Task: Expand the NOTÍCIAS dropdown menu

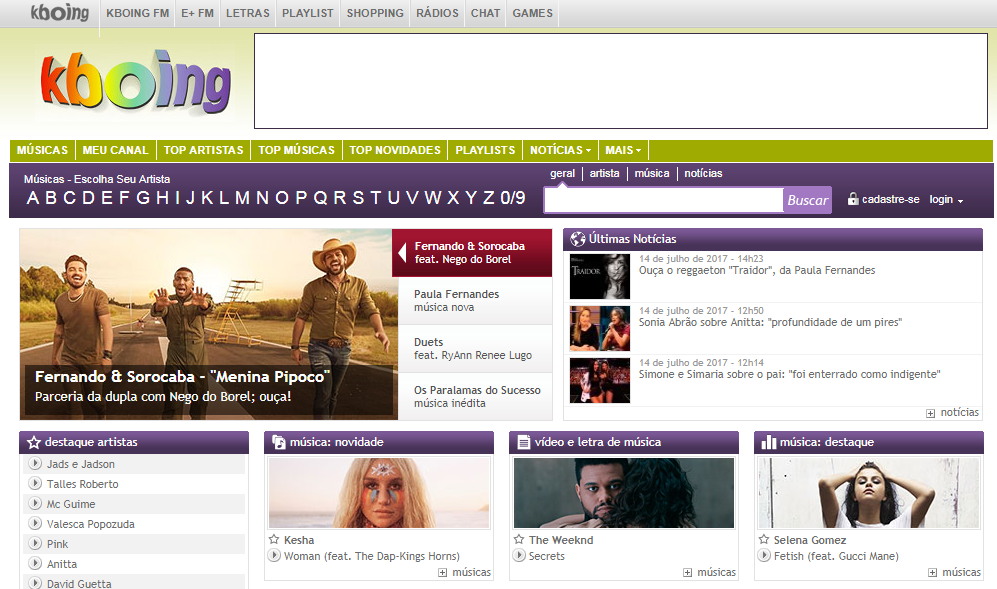Action: click(x=560, y=150)
